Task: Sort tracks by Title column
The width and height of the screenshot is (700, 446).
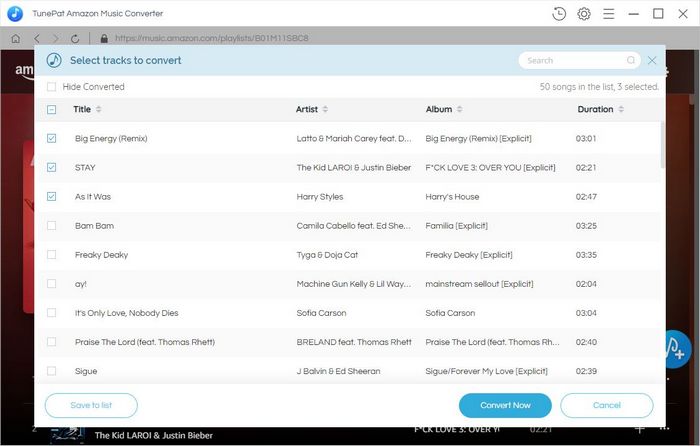Action: point(98,109)
